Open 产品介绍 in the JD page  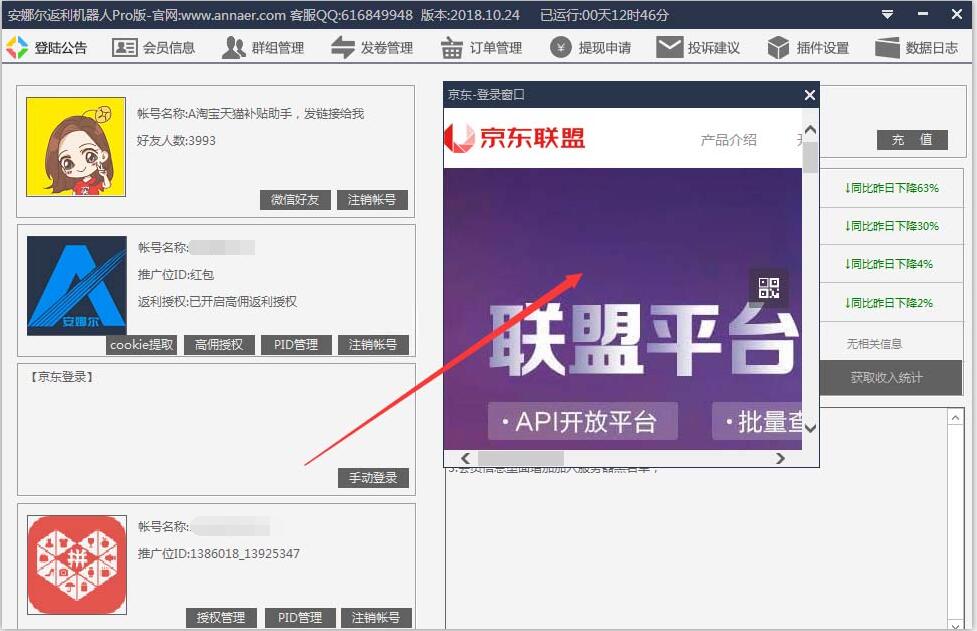pyautogui.click(x=728, y=140)
